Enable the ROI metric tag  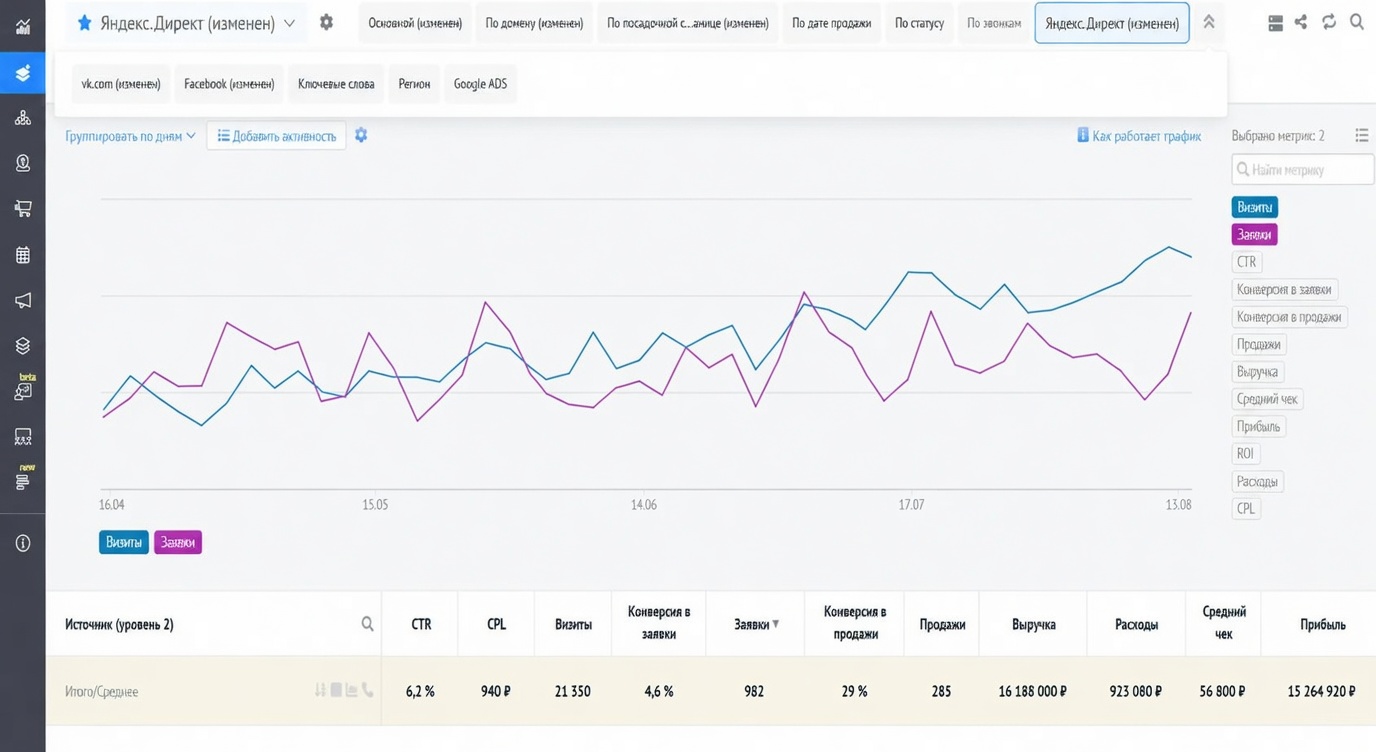pyautogui.click(x=1245, y=453)
